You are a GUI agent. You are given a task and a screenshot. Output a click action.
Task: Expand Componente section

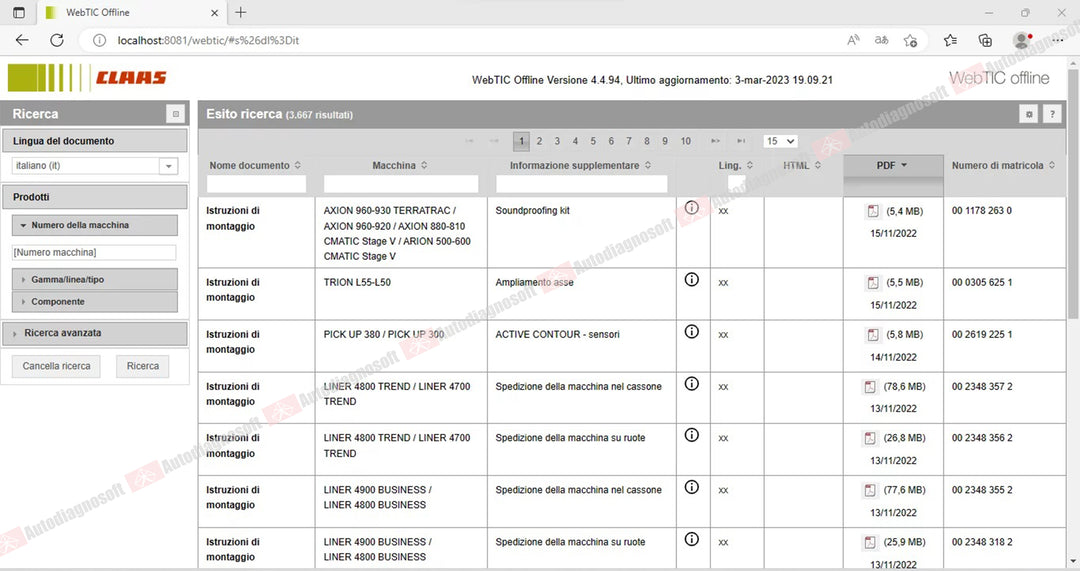click(x=94, y=302)
